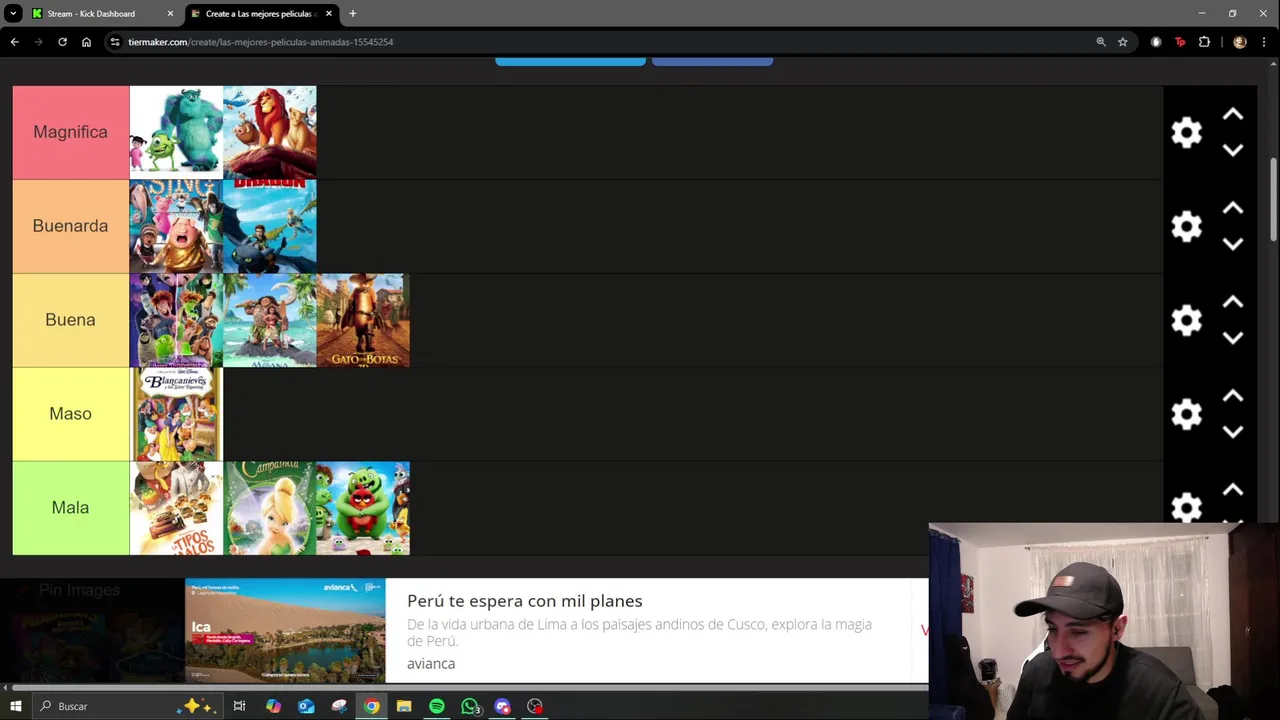
Task: Select Moana image in Buena tier
Action: tap(269, 320)
